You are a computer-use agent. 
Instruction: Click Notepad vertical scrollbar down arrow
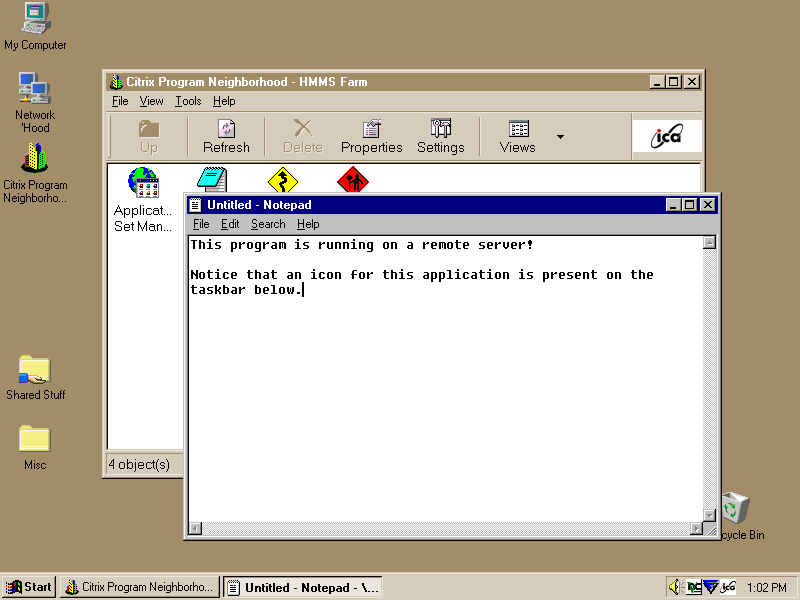pyautogui.click(x=709, y=515)
